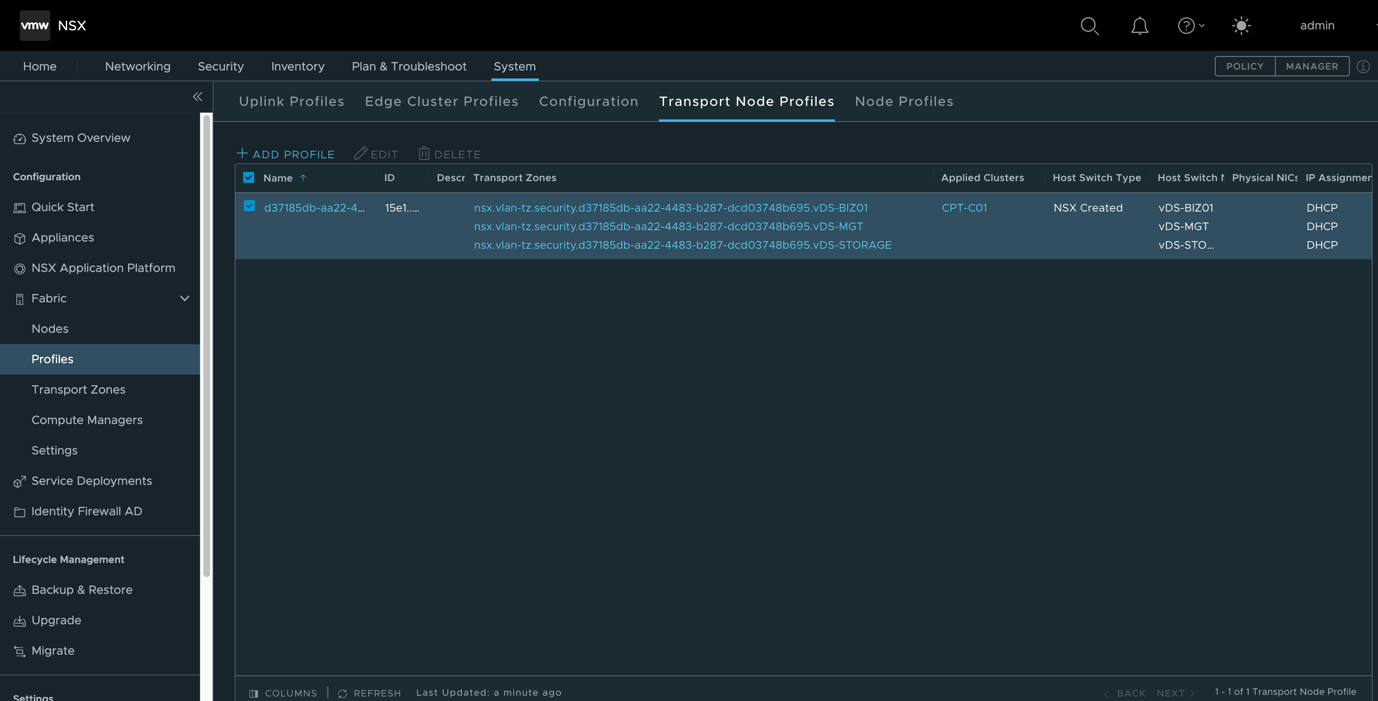Click the Migrate icon
Viewport: 1378px width, 701px height.
pos(19,652)
